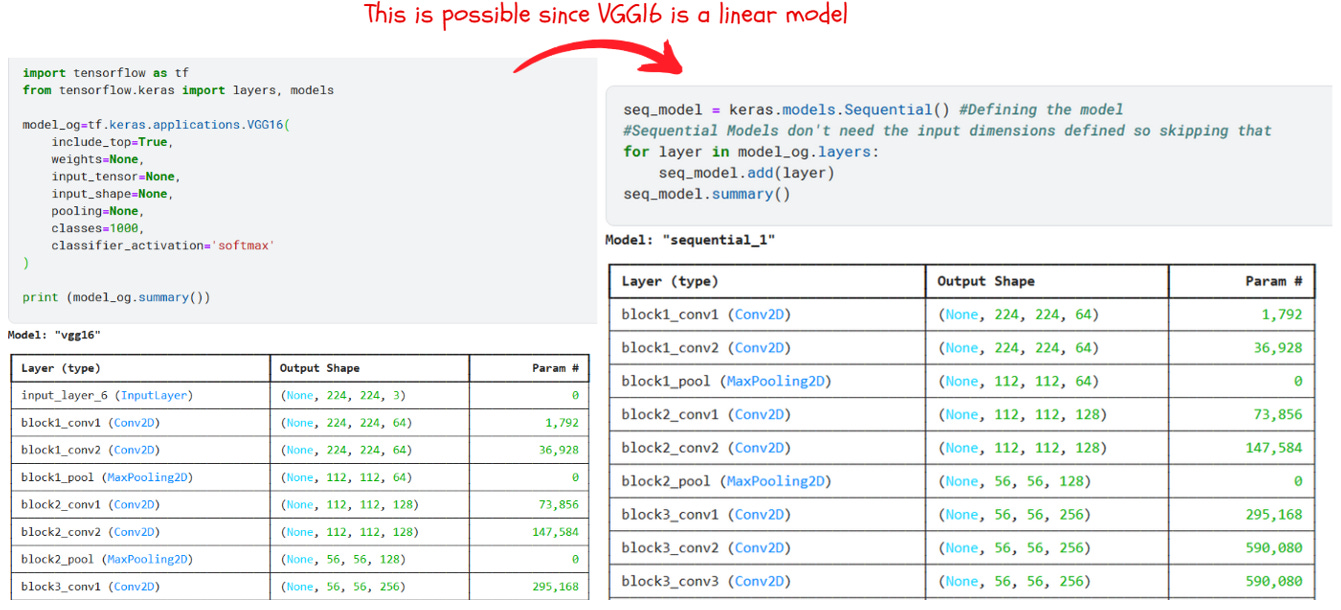Click block2_conv1 layer name in sequential_1 table
This screenshot has height=610, width=1341.
coord(706,415)
